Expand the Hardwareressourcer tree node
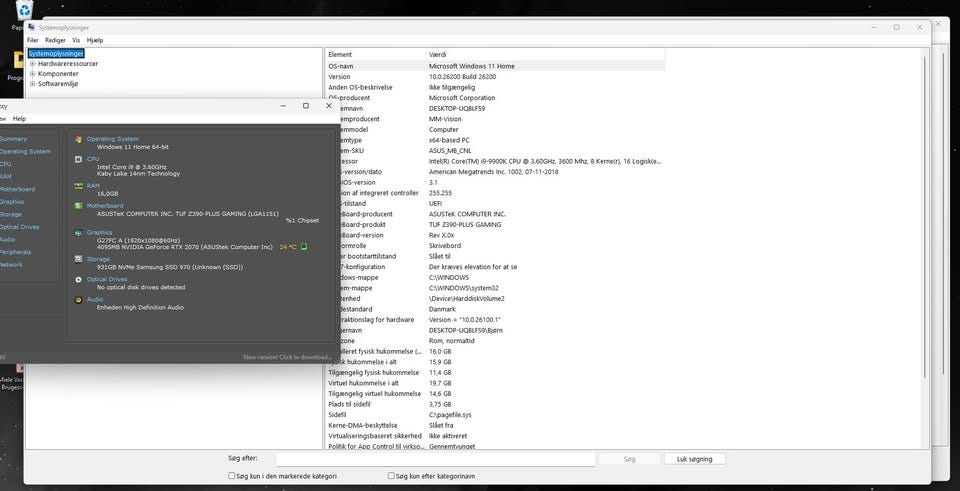 (x=33, y=64)
